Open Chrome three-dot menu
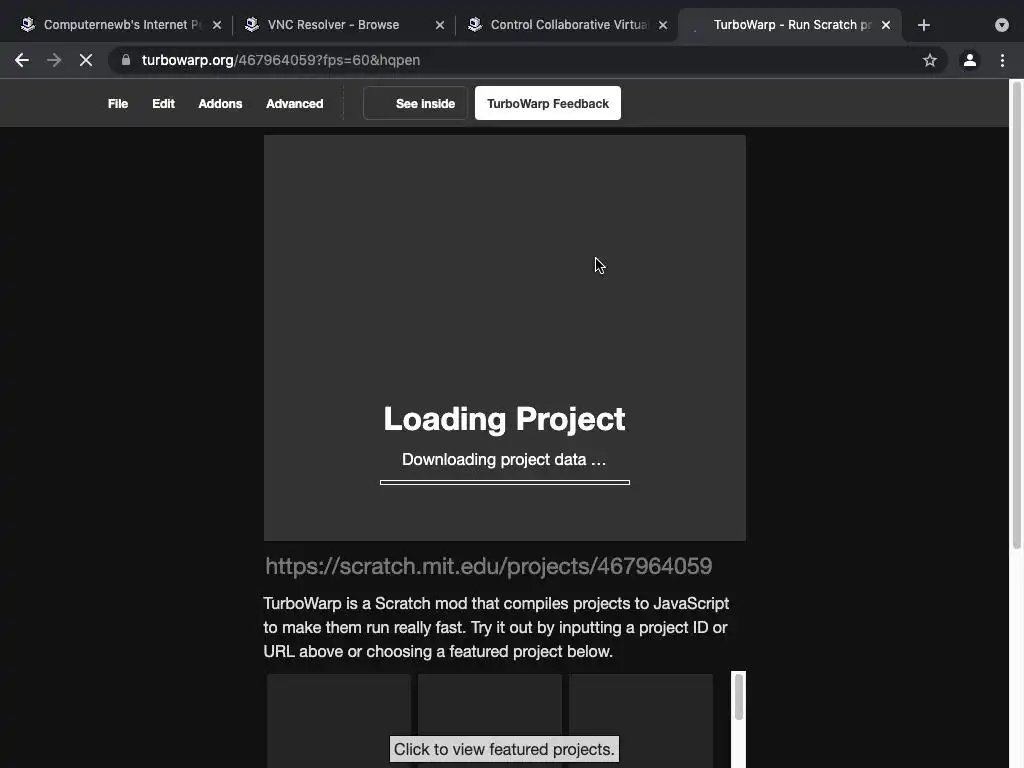Viewport: 1024px width, 768px height. tap(1002, 60)
